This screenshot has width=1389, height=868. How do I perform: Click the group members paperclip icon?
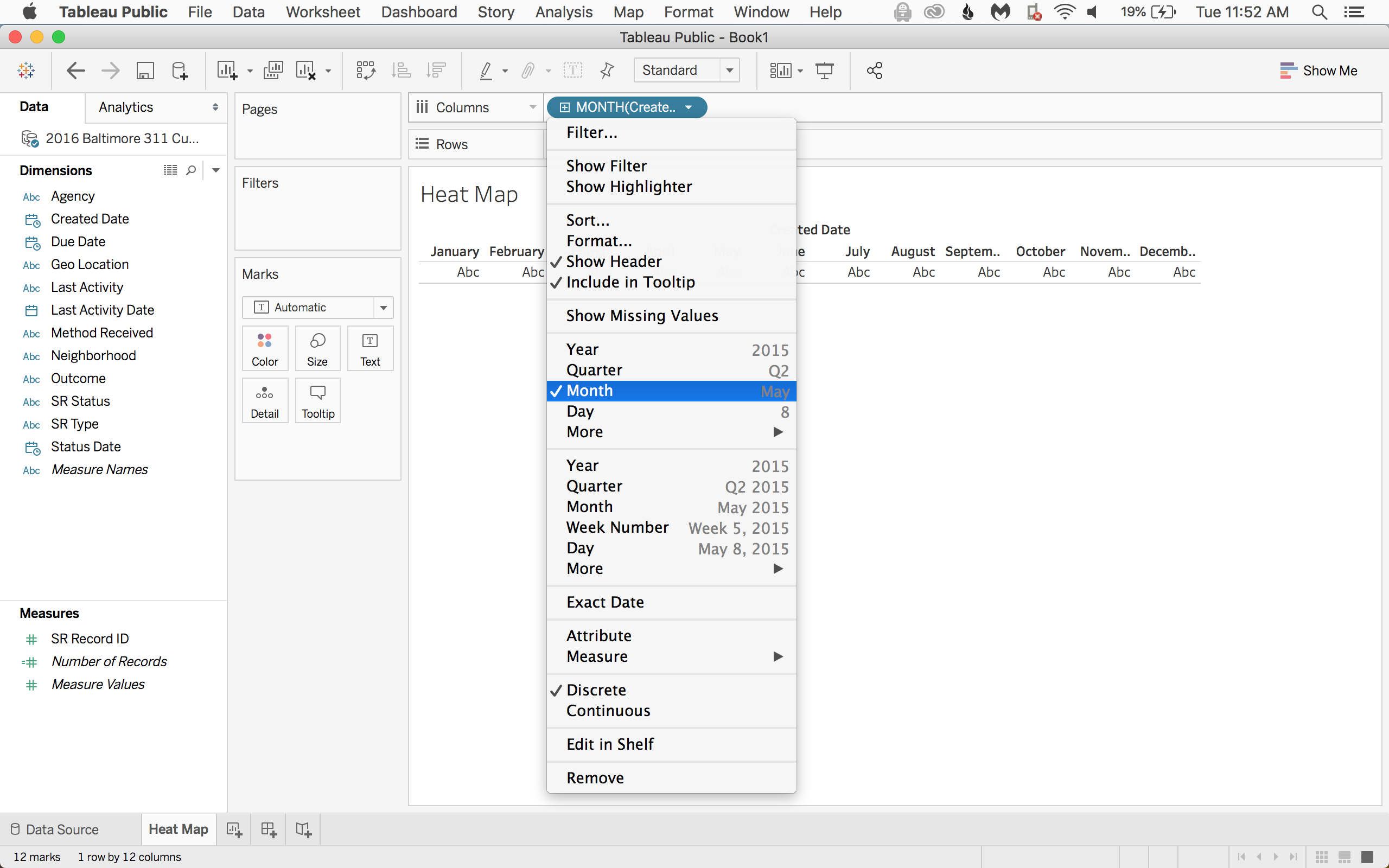528,71
